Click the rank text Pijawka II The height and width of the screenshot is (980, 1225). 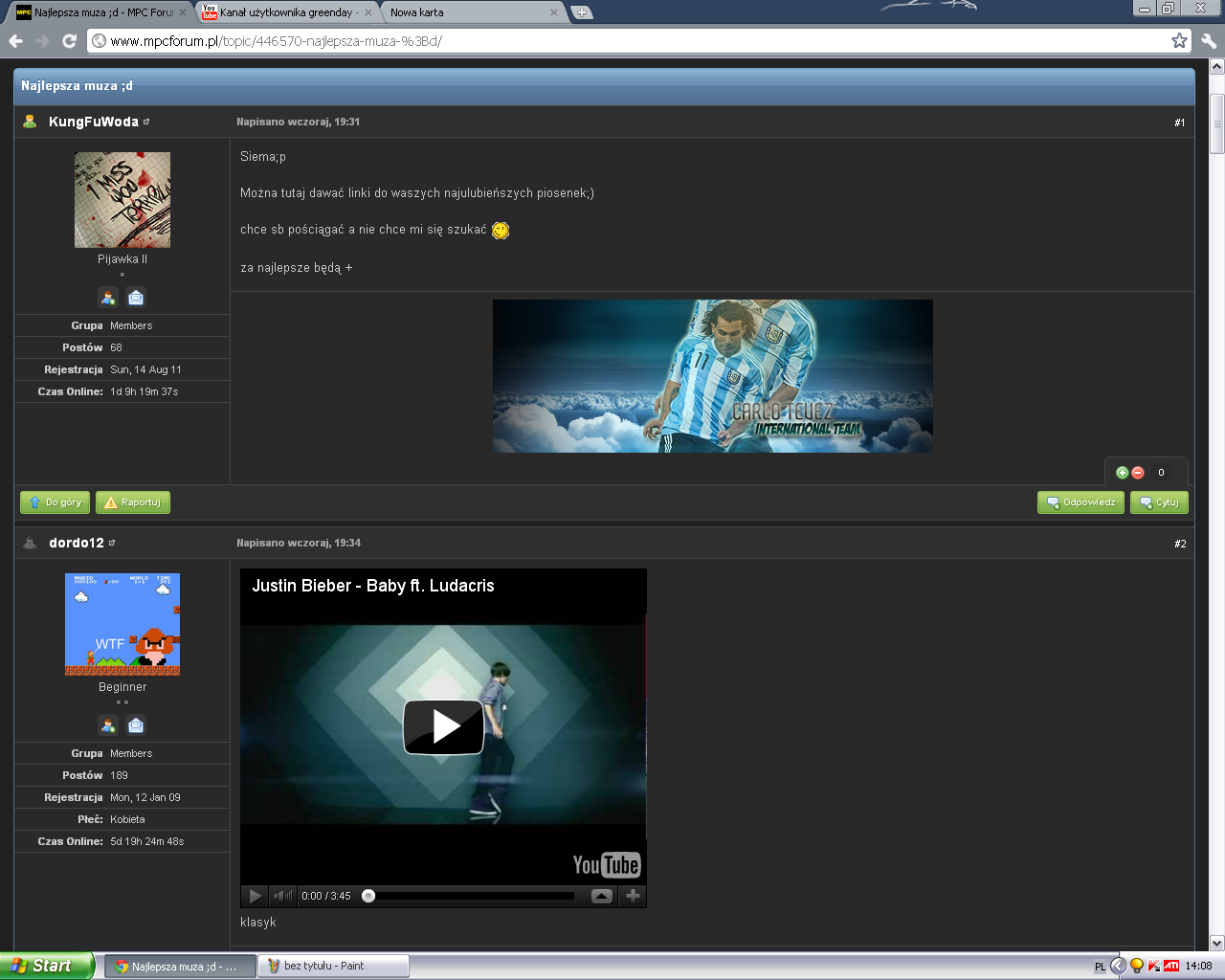tap(122, 259)
